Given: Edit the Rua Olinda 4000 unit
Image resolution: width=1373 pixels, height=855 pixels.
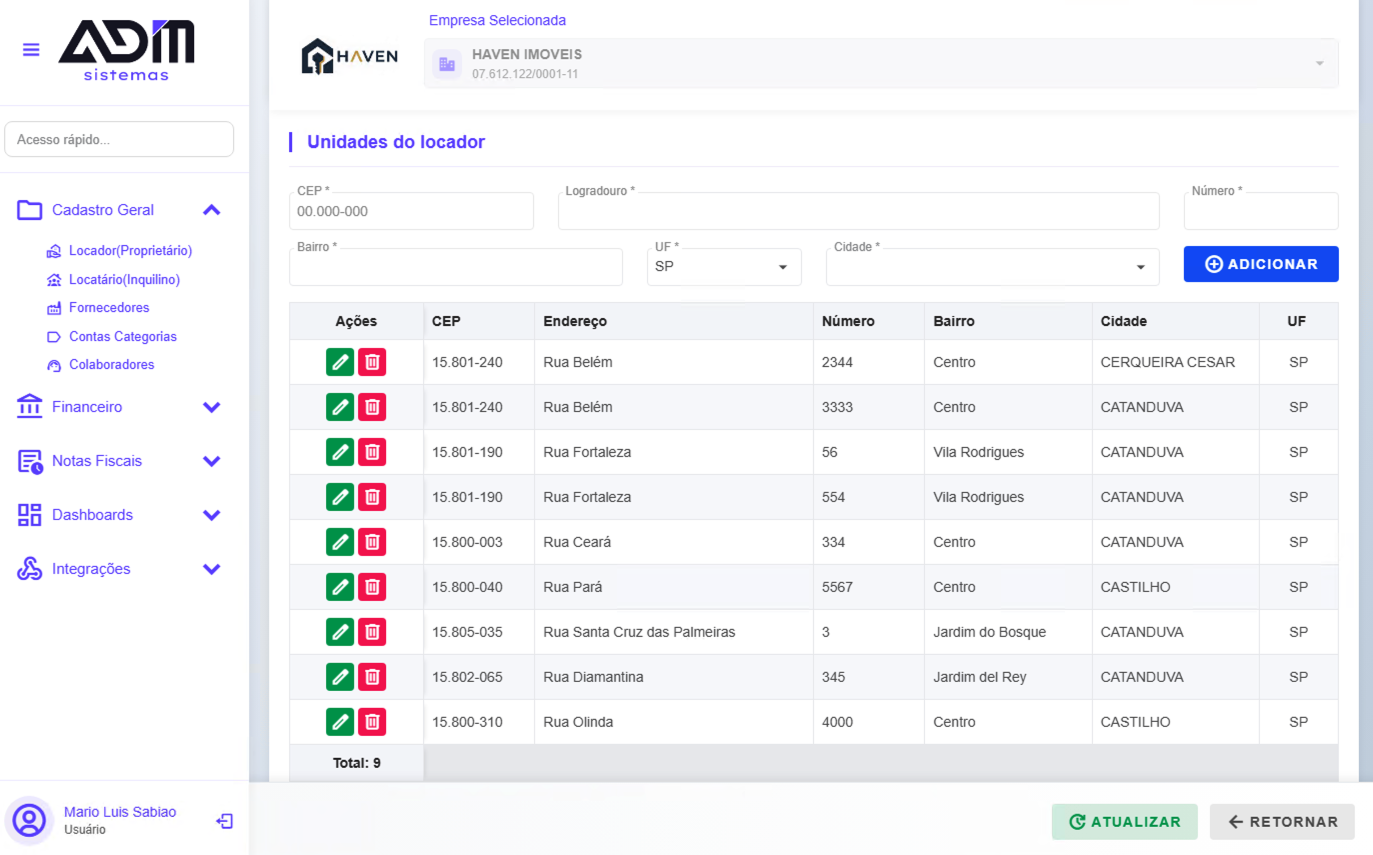Looking at the screenshot, I should pyautogui.click(x=340, y=722).
